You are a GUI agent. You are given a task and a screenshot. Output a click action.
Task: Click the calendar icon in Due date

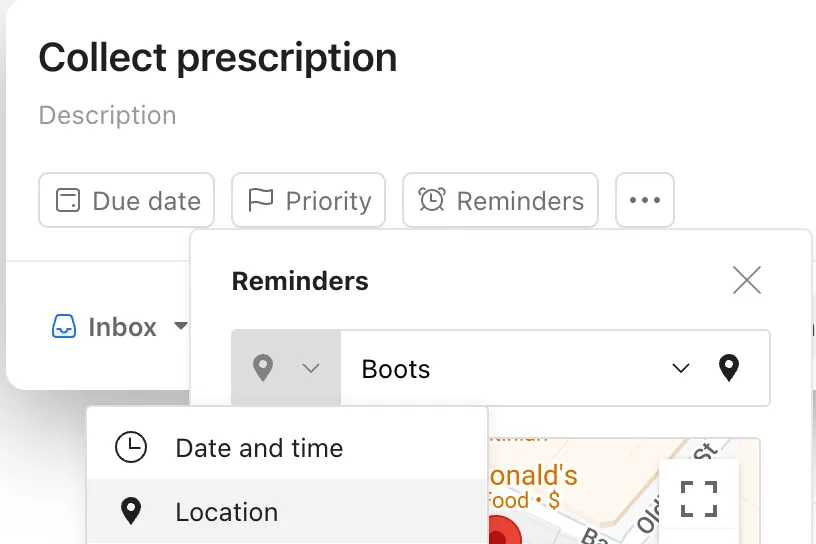[x=68, y=200]
